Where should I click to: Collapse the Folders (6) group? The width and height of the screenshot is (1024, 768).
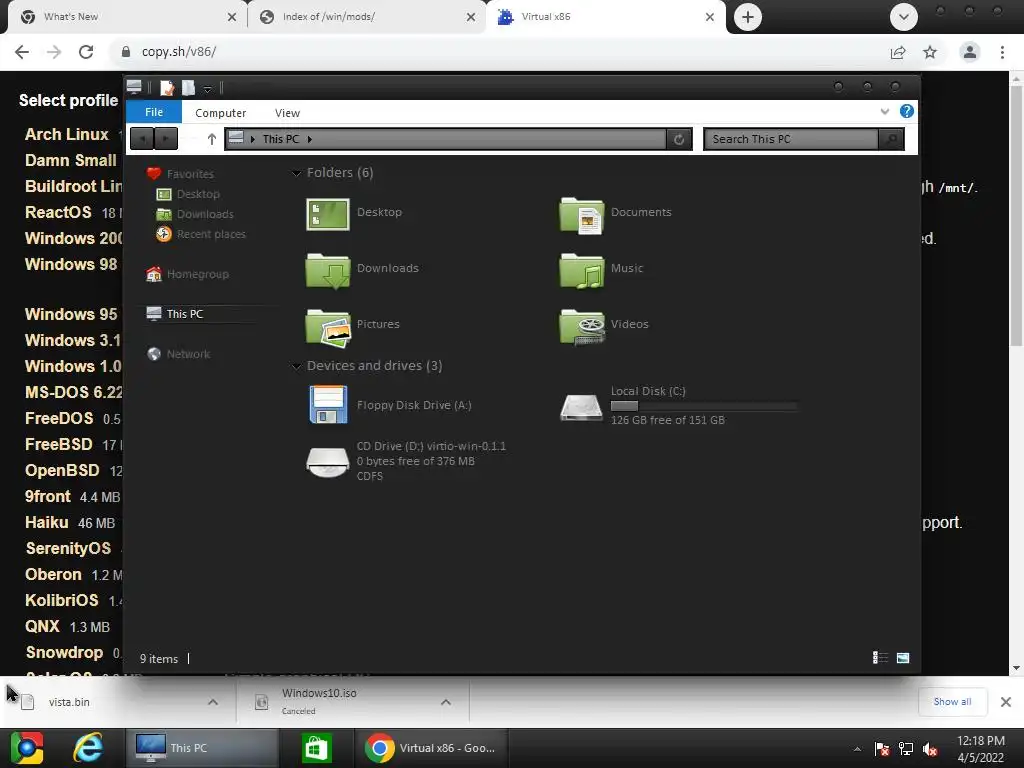[x=296, y=173]
